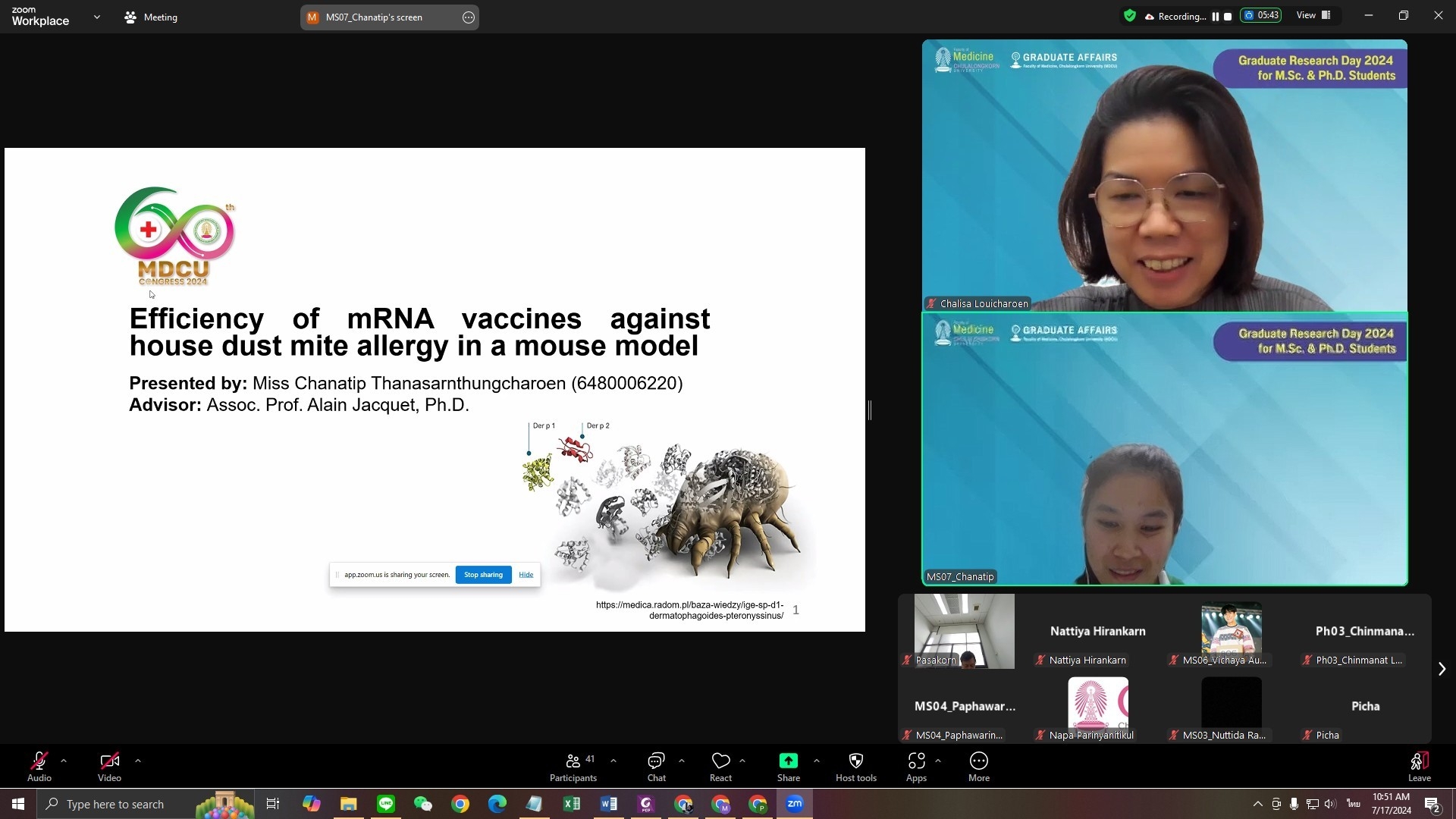Start the Video camera

(109, 761)
